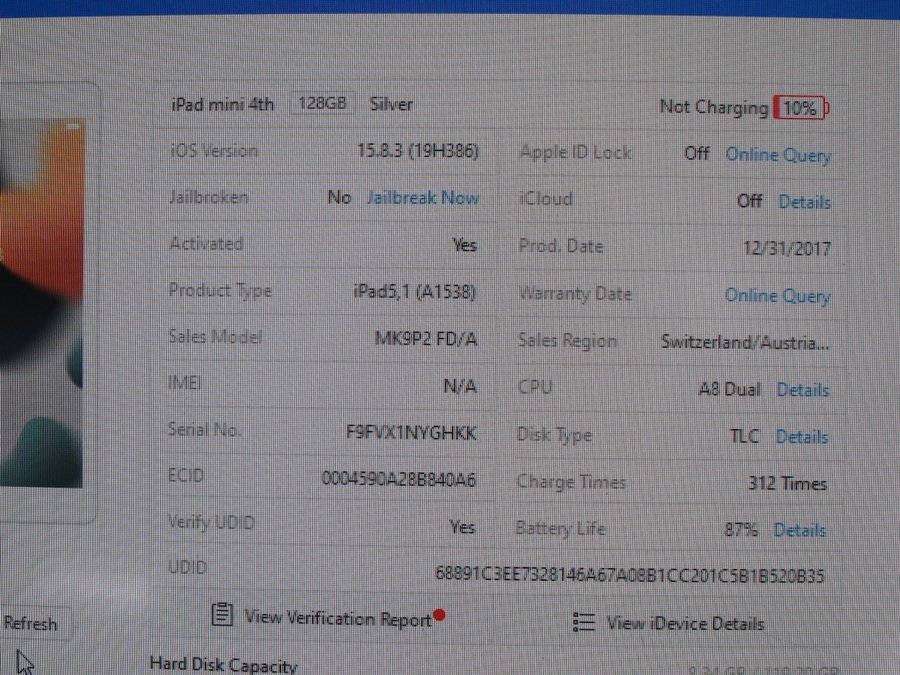Click the serial number F9FVX1NYGHKK
The height and width of the screenshot is (675, 900).
pyautogui.click(x=411, y=434)
